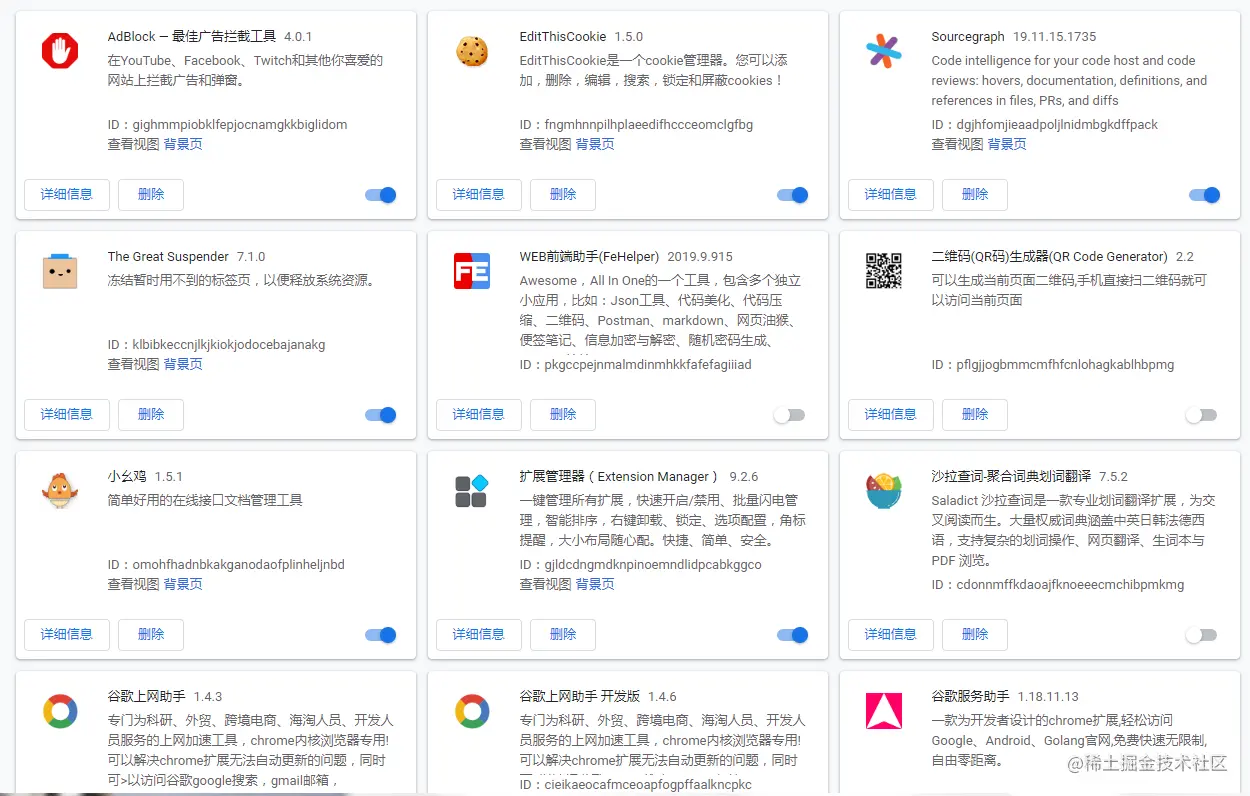The width and height of the screenshot is (1250, 796).
Task: Open 小幺鸡's 背景页 link
Action: 183,584
